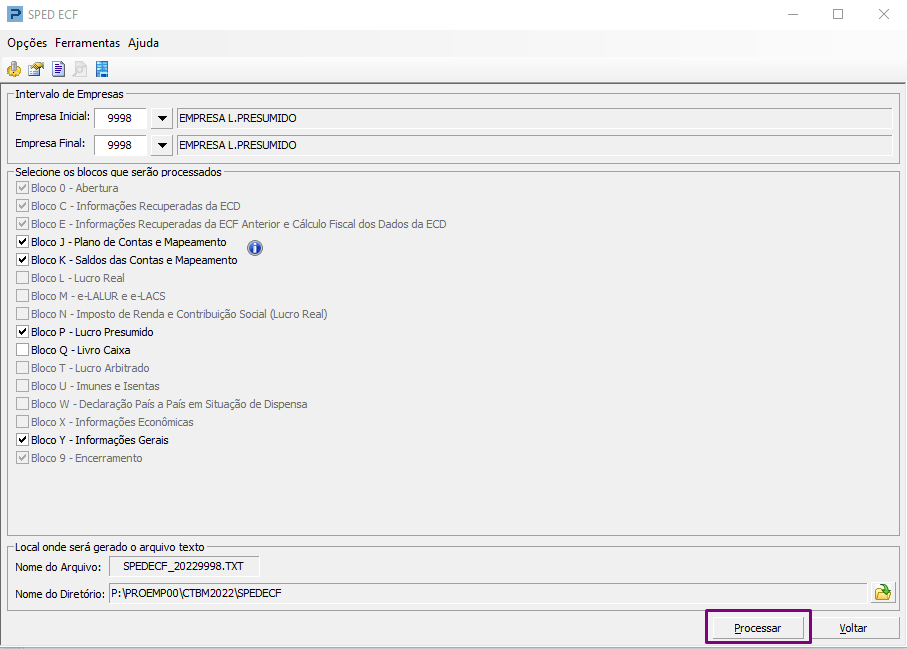Click the blue info icon beside Bloco J
Image resolution: width=907 pixels, height=649 pixels.
(x=255, y=248)
